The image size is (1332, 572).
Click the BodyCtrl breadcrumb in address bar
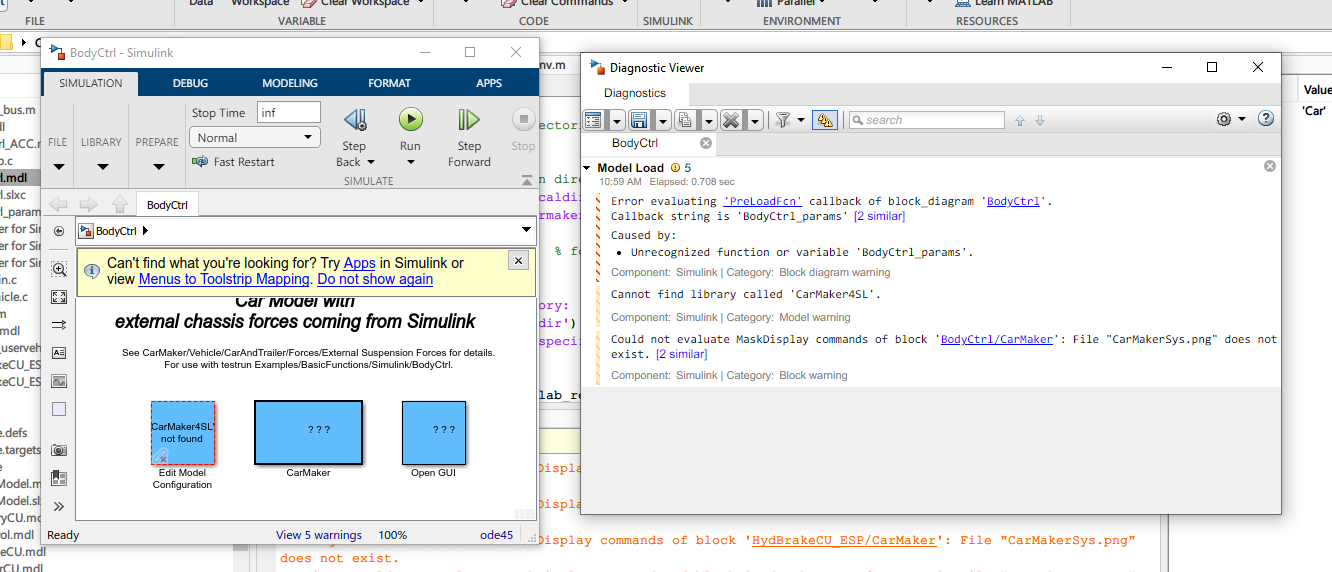(116, 231)
